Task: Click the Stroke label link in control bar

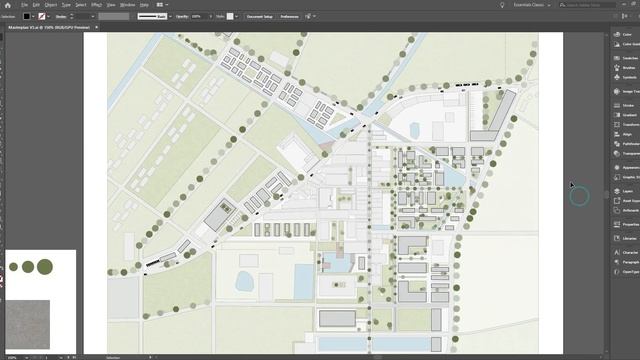Action: point(61,16)
